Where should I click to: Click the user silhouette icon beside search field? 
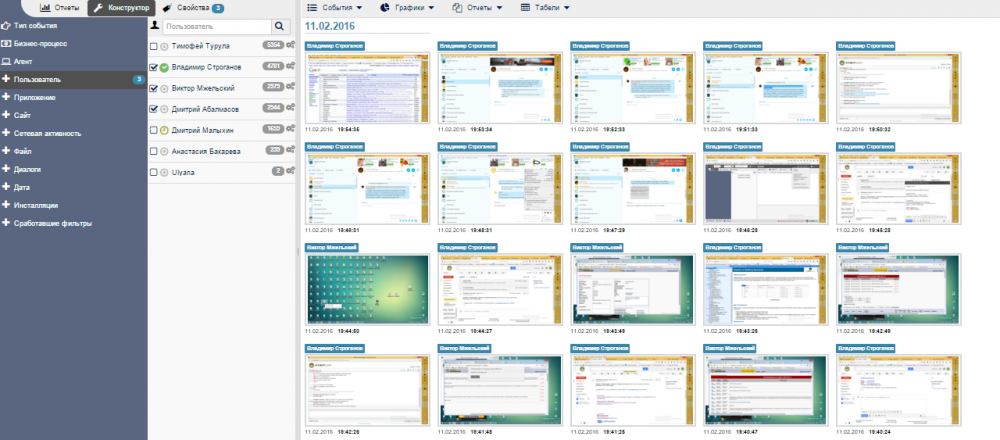pos(154,26)
